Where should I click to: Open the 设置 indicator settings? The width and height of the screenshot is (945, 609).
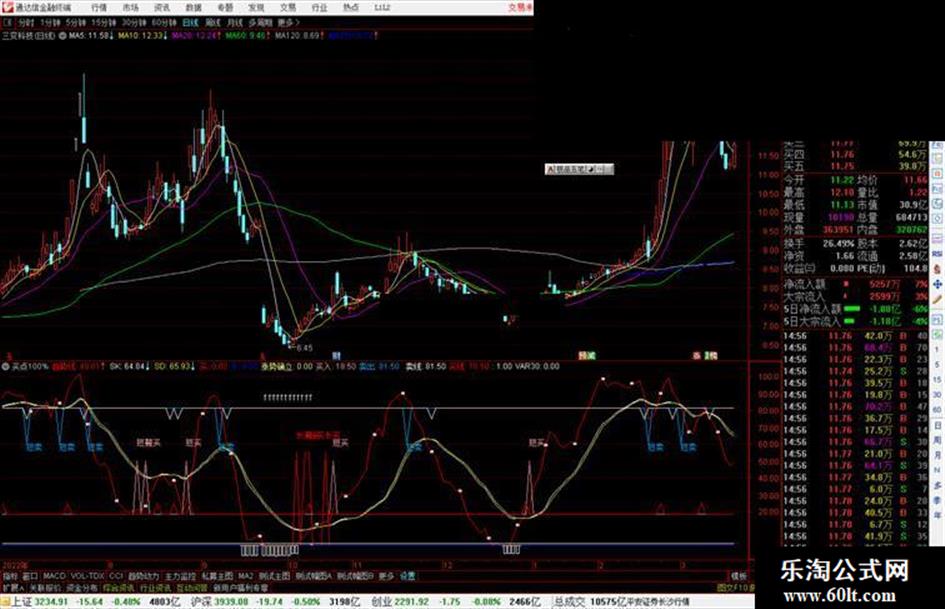coord(407,576)
